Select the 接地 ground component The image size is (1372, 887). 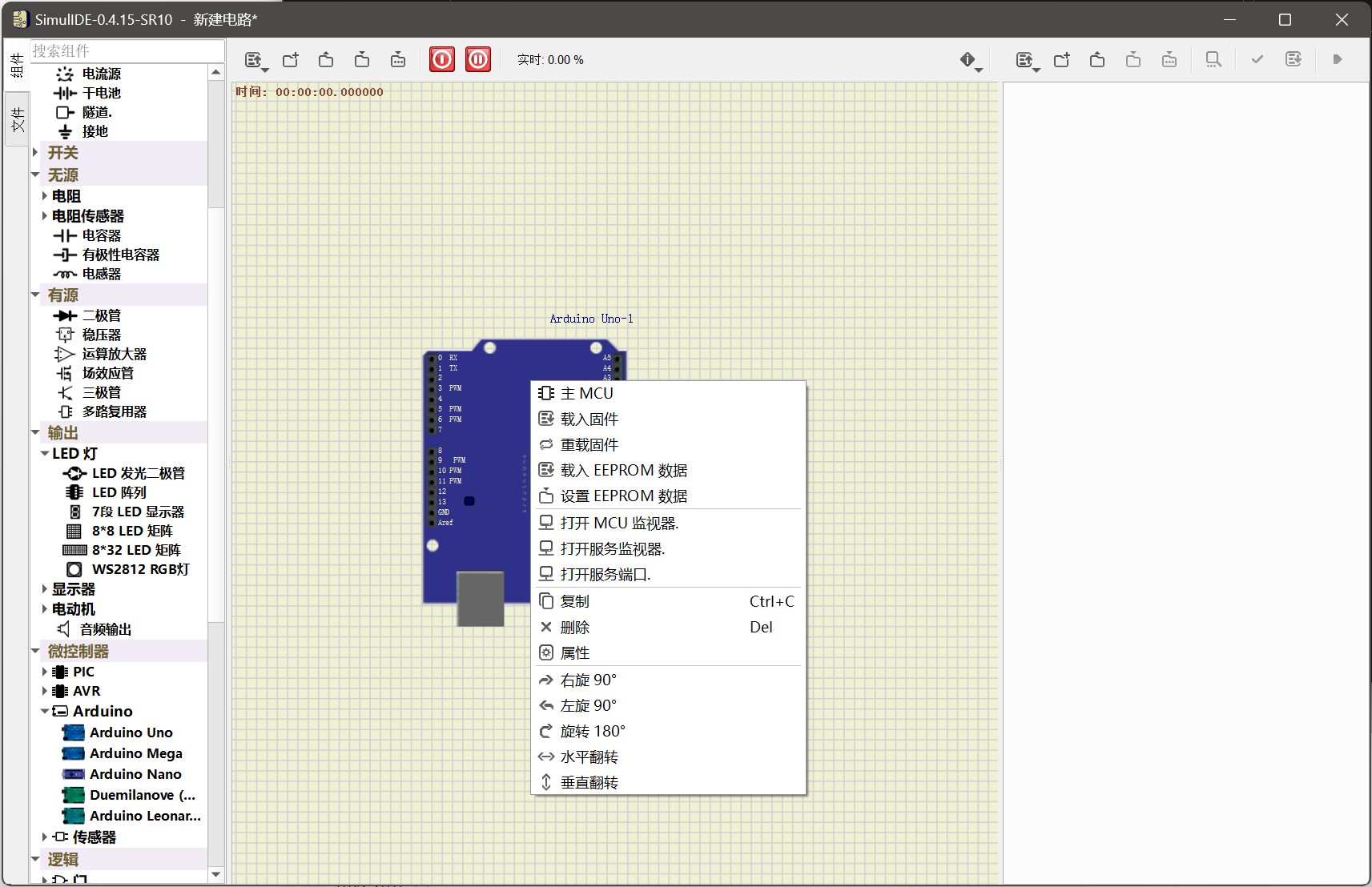[x=95, y=131]
